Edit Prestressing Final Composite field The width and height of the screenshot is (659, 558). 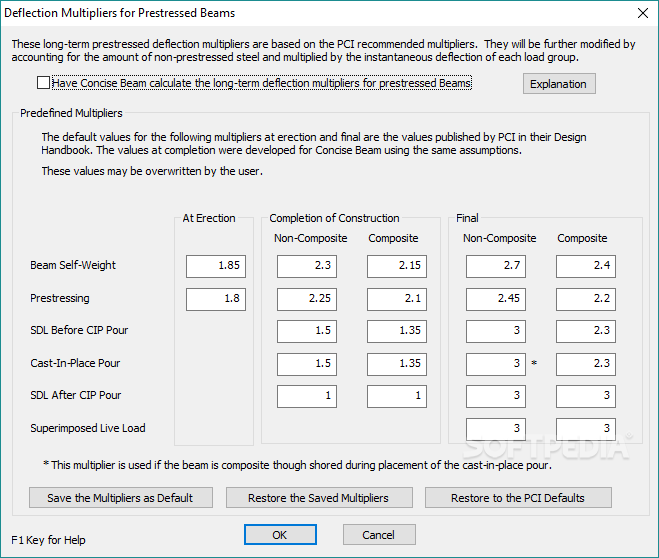(586, 299)
